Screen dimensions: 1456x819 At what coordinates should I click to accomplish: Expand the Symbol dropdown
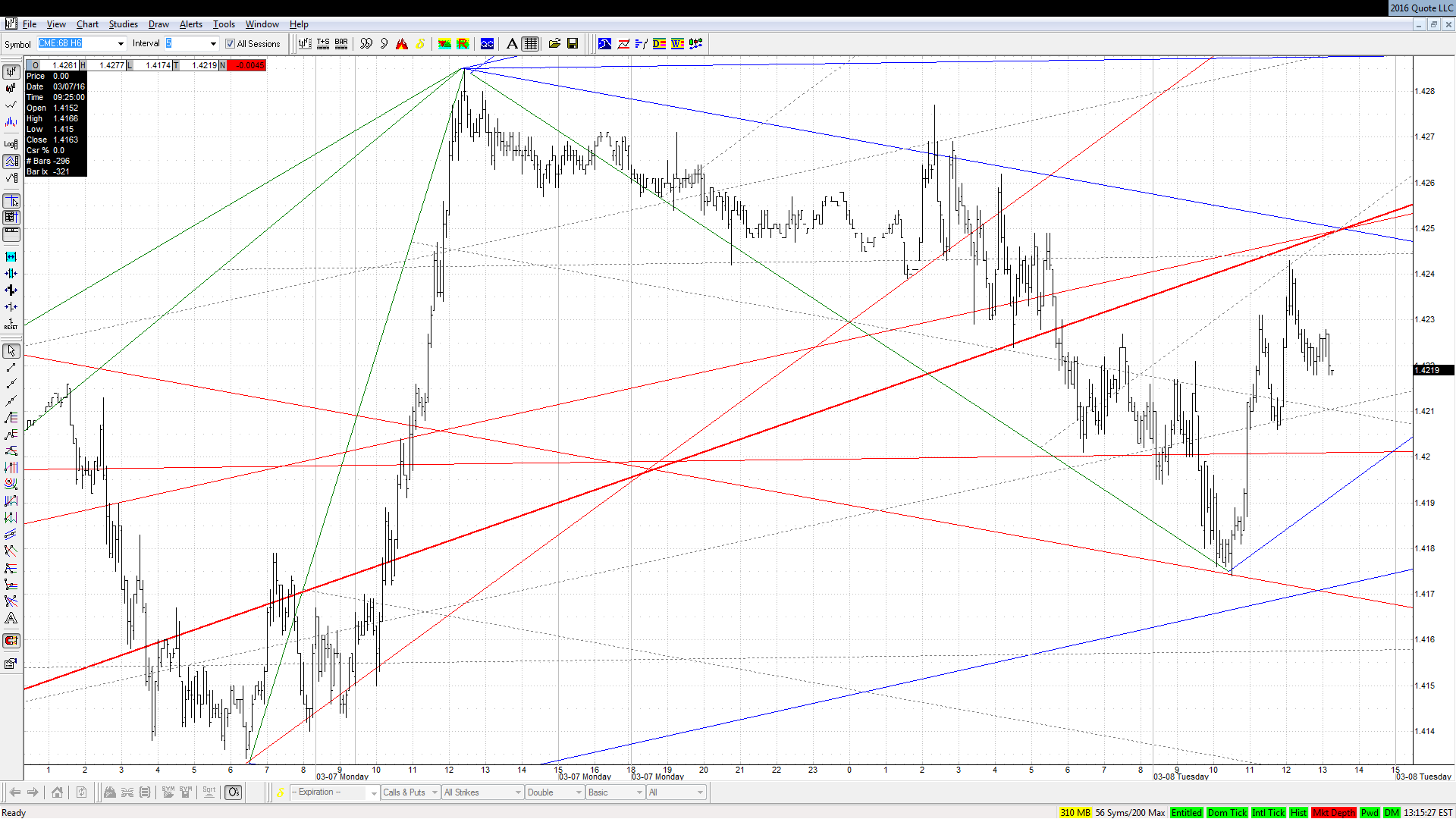[121, 44]
